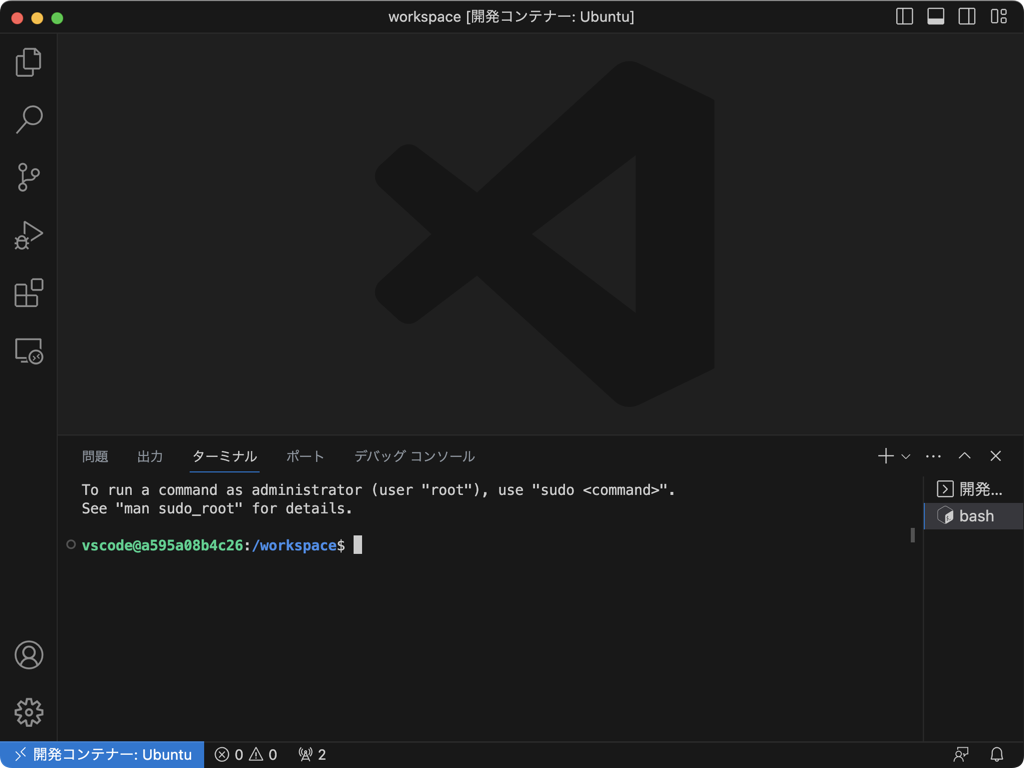
Task: Open the Extensions view
Action: tap(29, 293)
